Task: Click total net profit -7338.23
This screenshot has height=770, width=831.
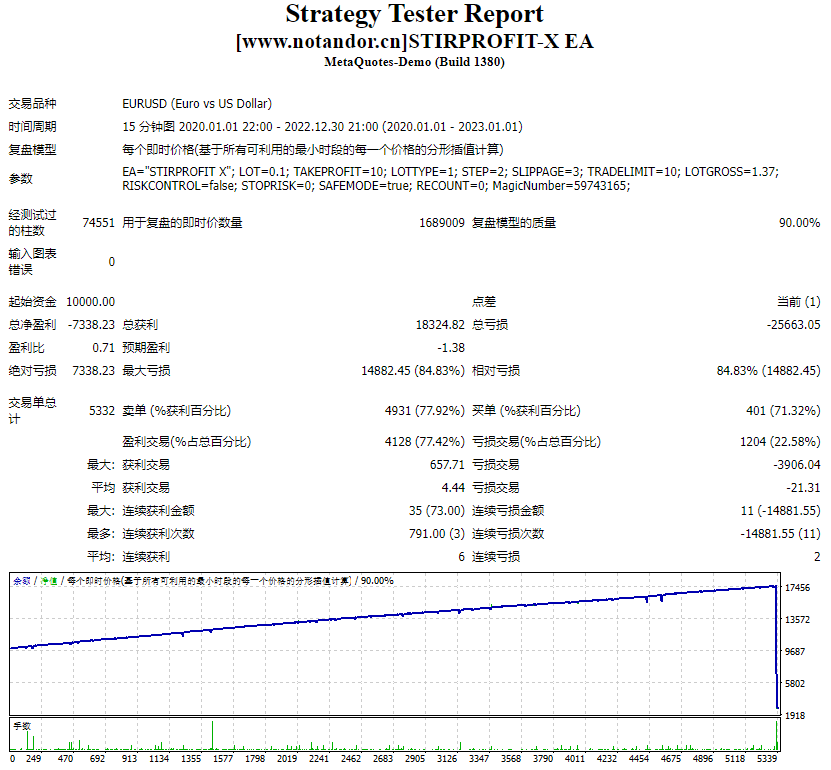Action: pos(91,325)
